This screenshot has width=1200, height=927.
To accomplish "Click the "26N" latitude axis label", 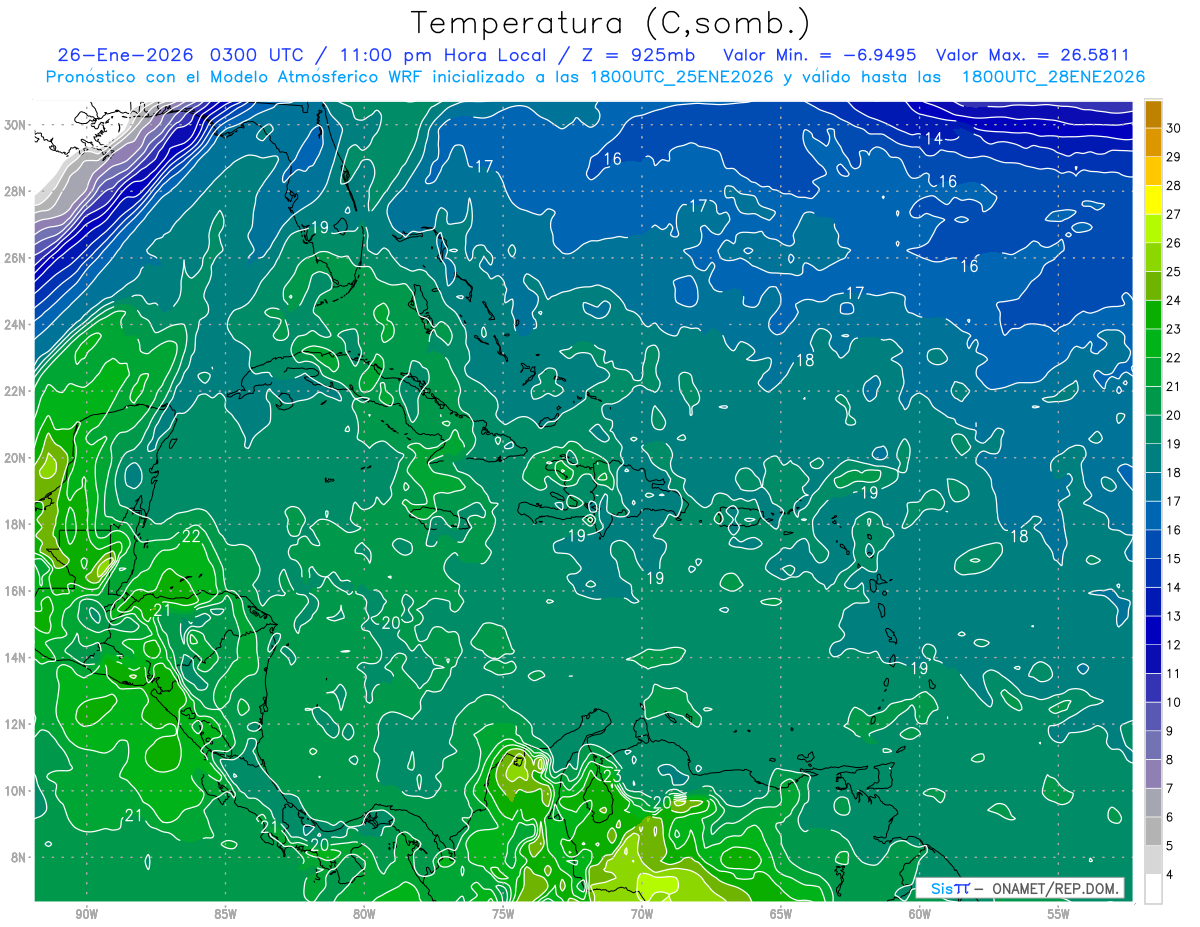I will point(16,258).
